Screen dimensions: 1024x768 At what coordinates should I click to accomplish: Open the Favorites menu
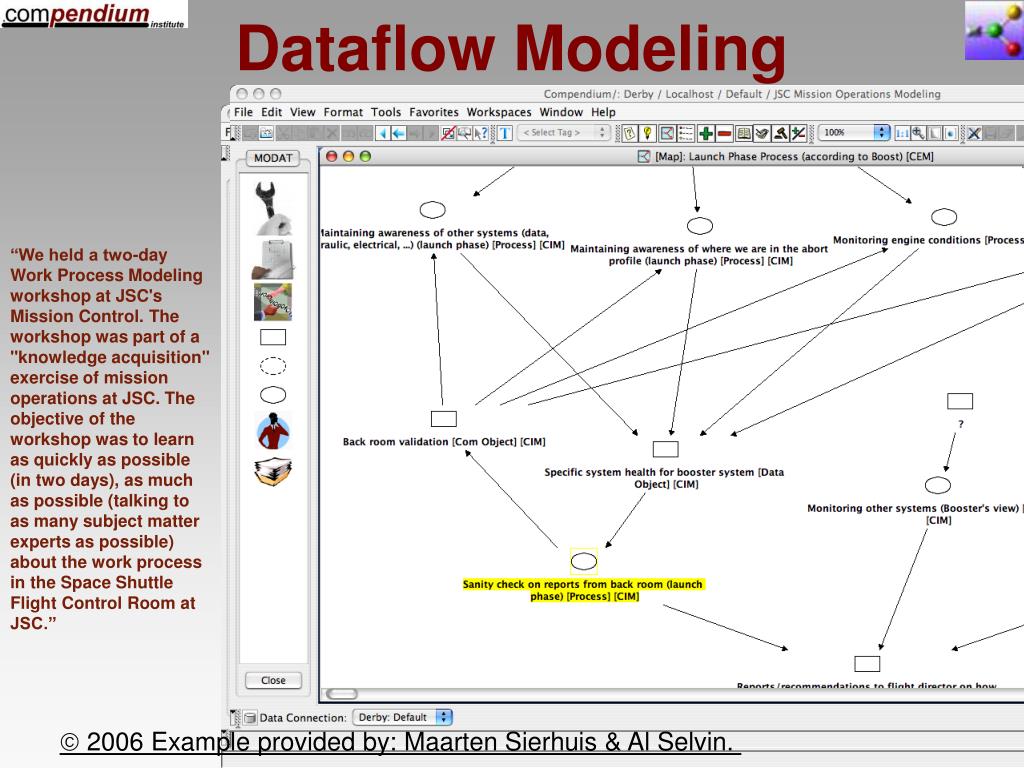tap(434, 112)
